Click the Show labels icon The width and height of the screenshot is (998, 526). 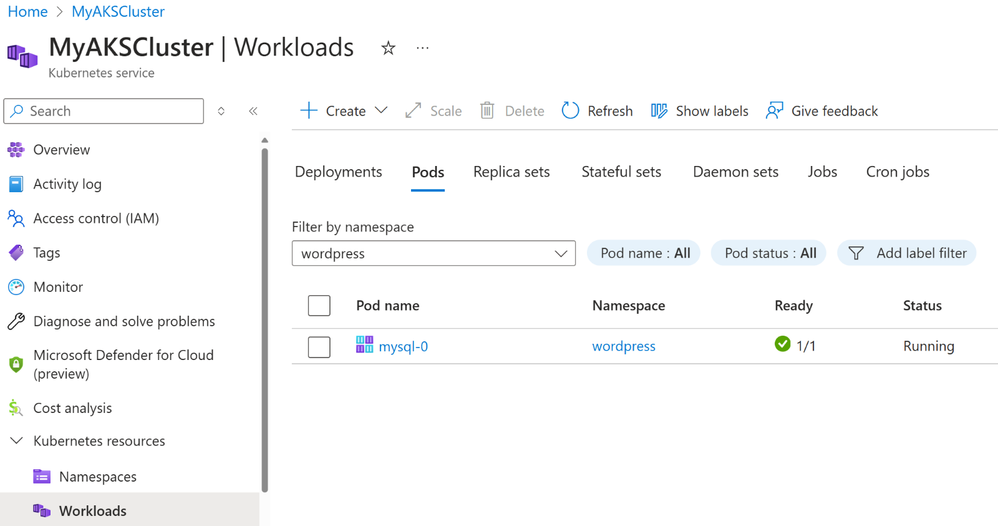[x=659, y=111]
